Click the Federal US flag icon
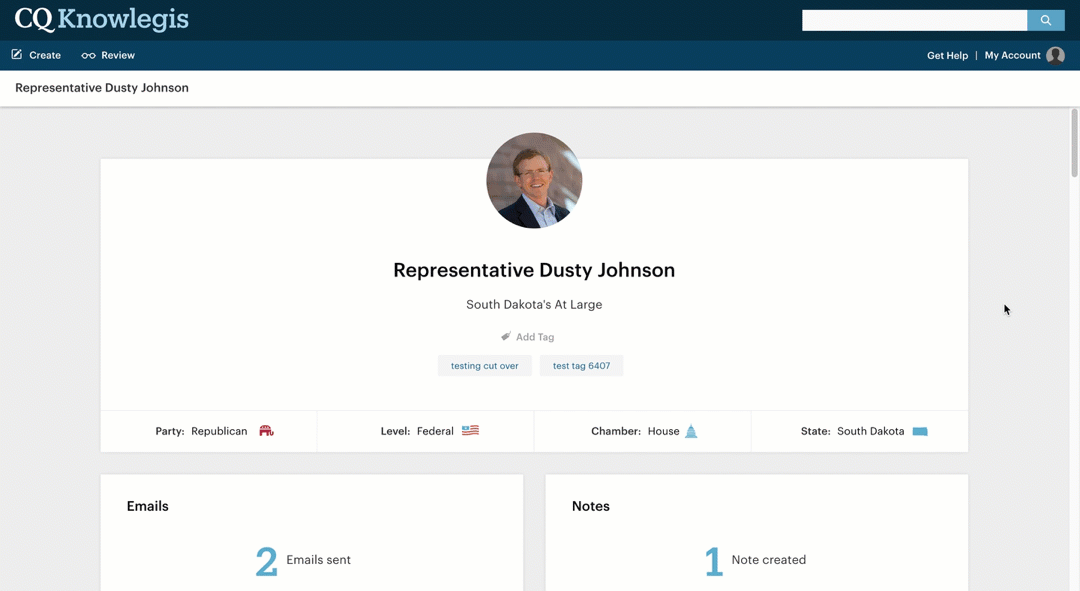 click(x=470, y=431)
